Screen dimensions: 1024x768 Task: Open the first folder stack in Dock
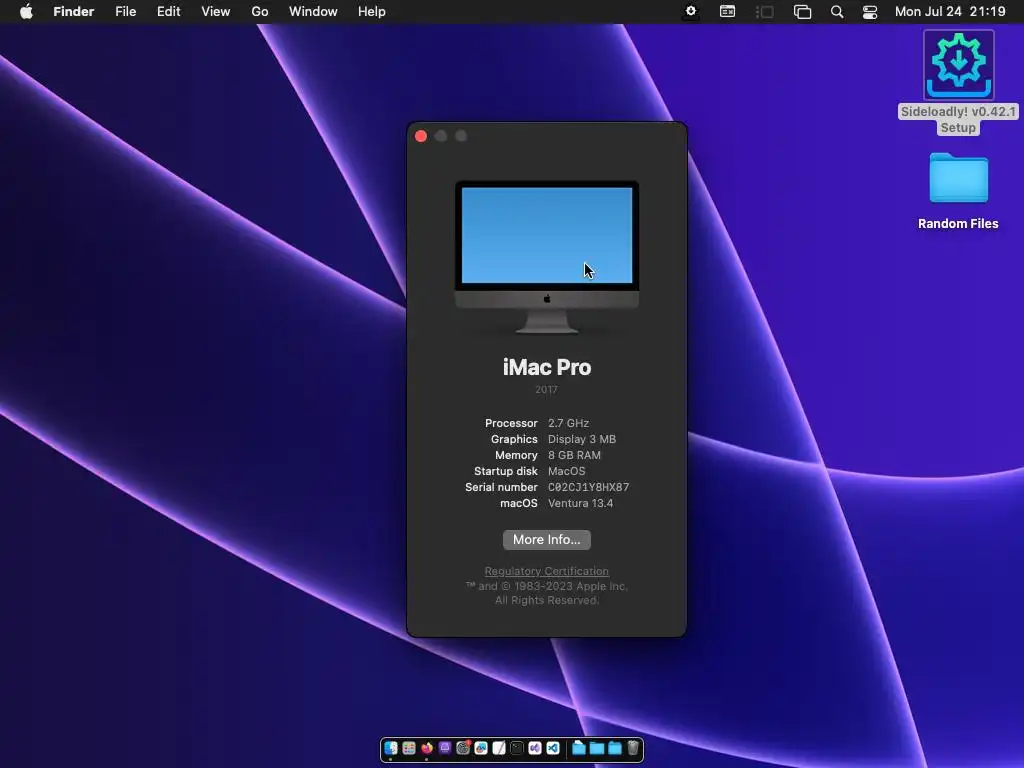[579, 748]
